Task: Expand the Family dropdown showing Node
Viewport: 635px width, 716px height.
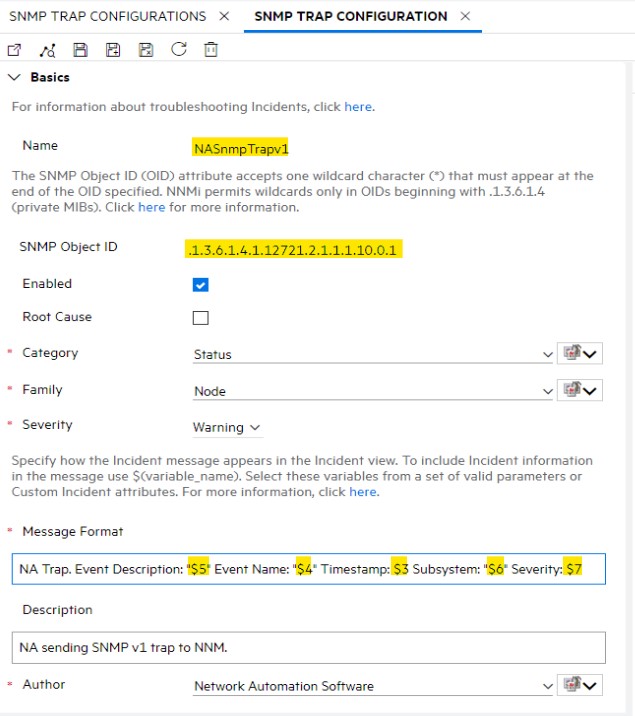Action: [x=547, y=392]
